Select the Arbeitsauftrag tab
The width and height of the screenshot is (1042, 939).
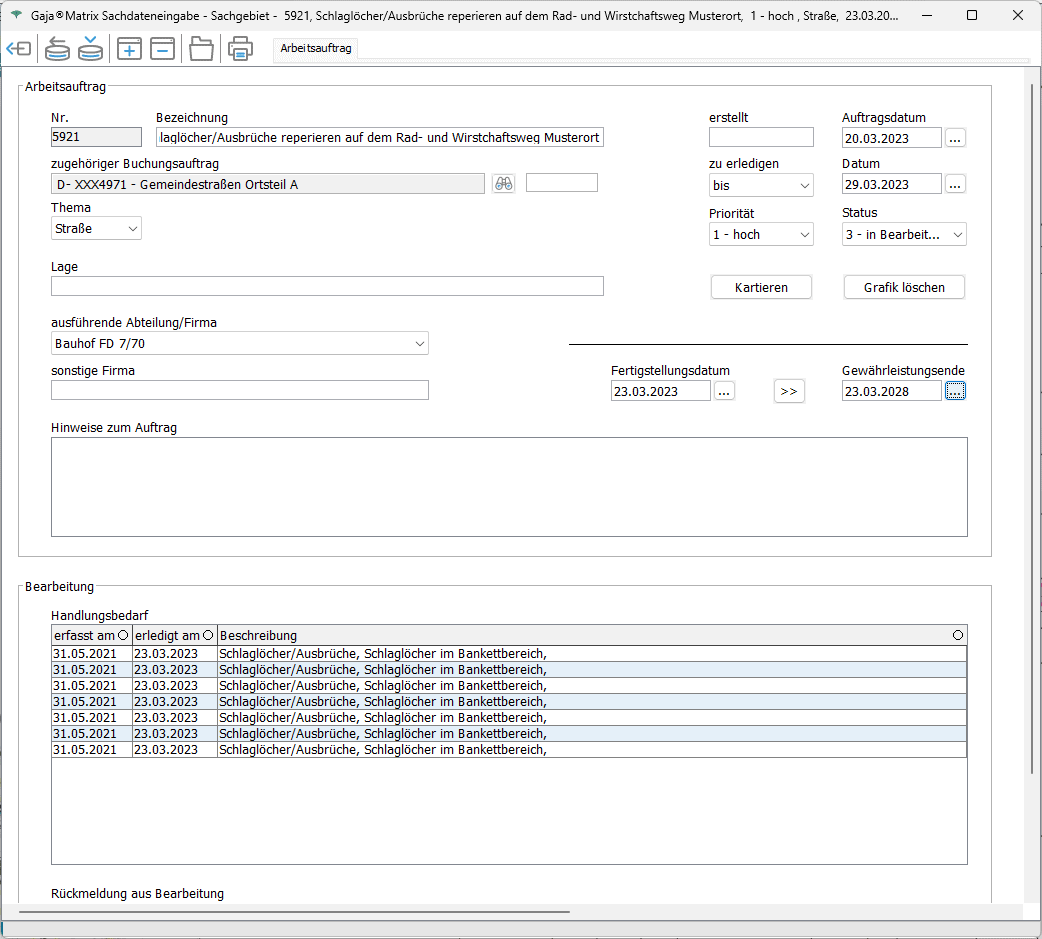(x=315, y=48)
